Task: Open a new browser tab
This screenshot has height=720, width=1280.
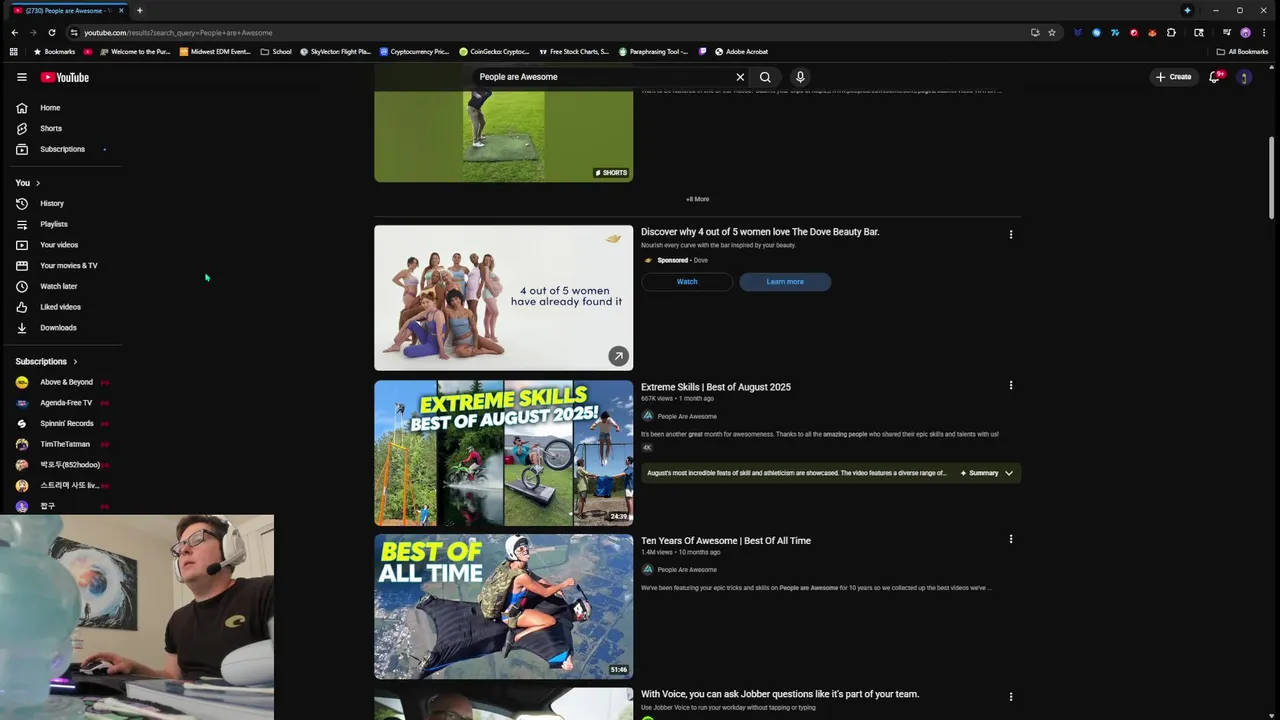Action: pyautogui.click(x=139, y=10)
